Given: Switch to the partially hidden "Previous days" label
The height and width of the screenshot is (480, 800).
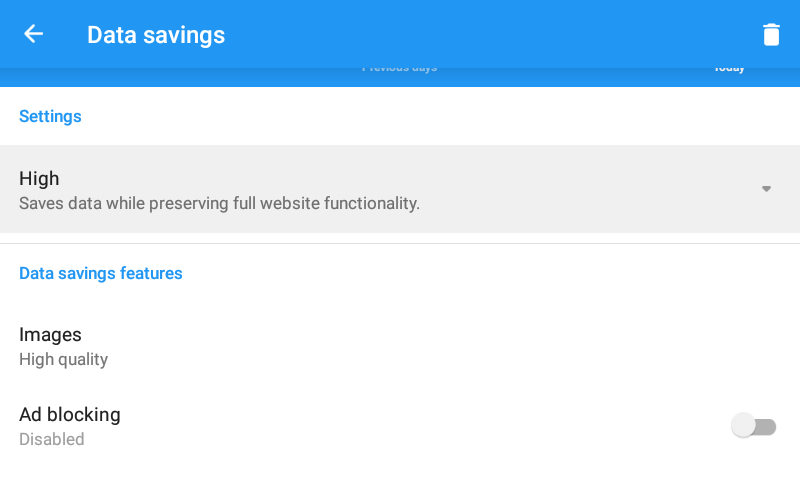Looking at the screenshot, I should pyautogui.click(x=399, y=69).
